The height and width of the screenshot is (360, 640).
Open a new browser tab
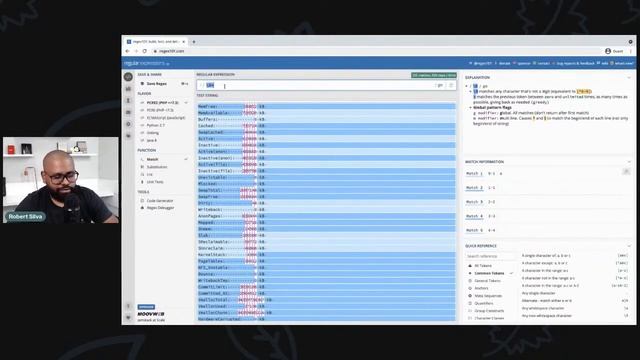(x=194, y=42)
